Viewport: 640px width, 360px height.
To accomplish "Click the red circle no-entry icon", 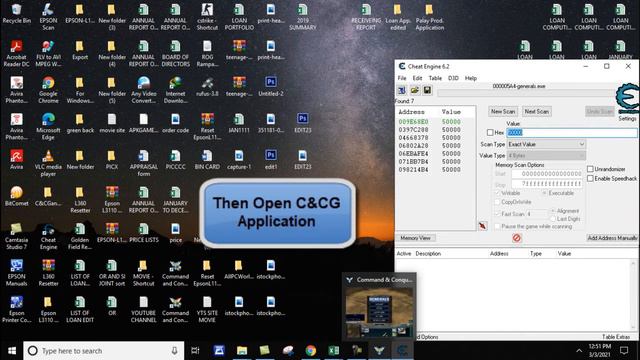I will click(517, 238).
